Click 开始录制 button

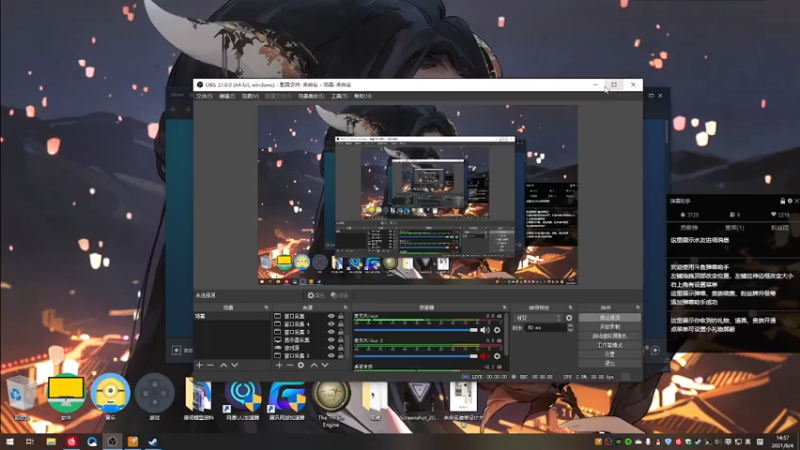tap(610, 327)
